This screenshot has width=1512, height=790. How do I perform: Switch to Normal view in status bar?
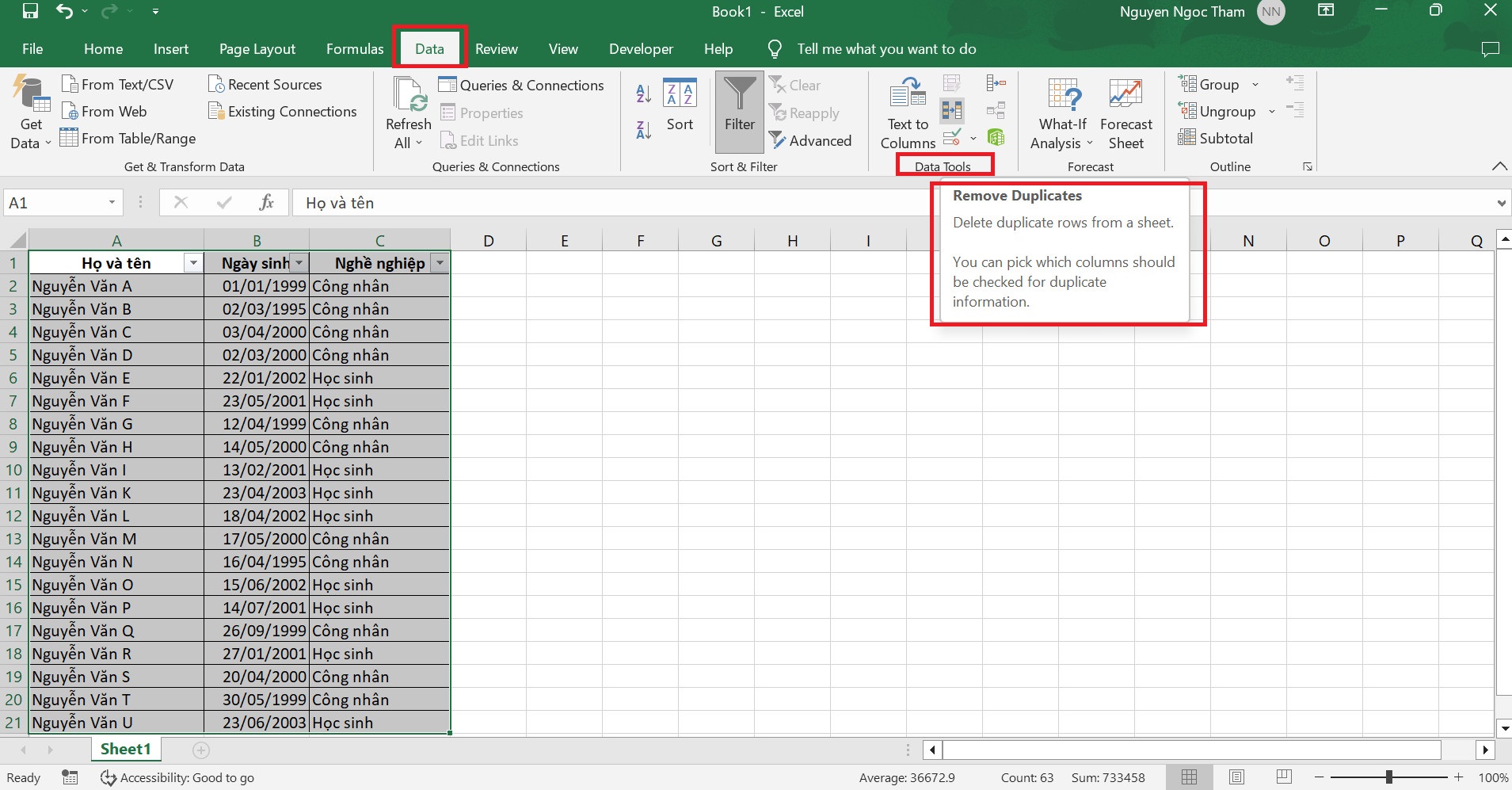pos(1189,777)
